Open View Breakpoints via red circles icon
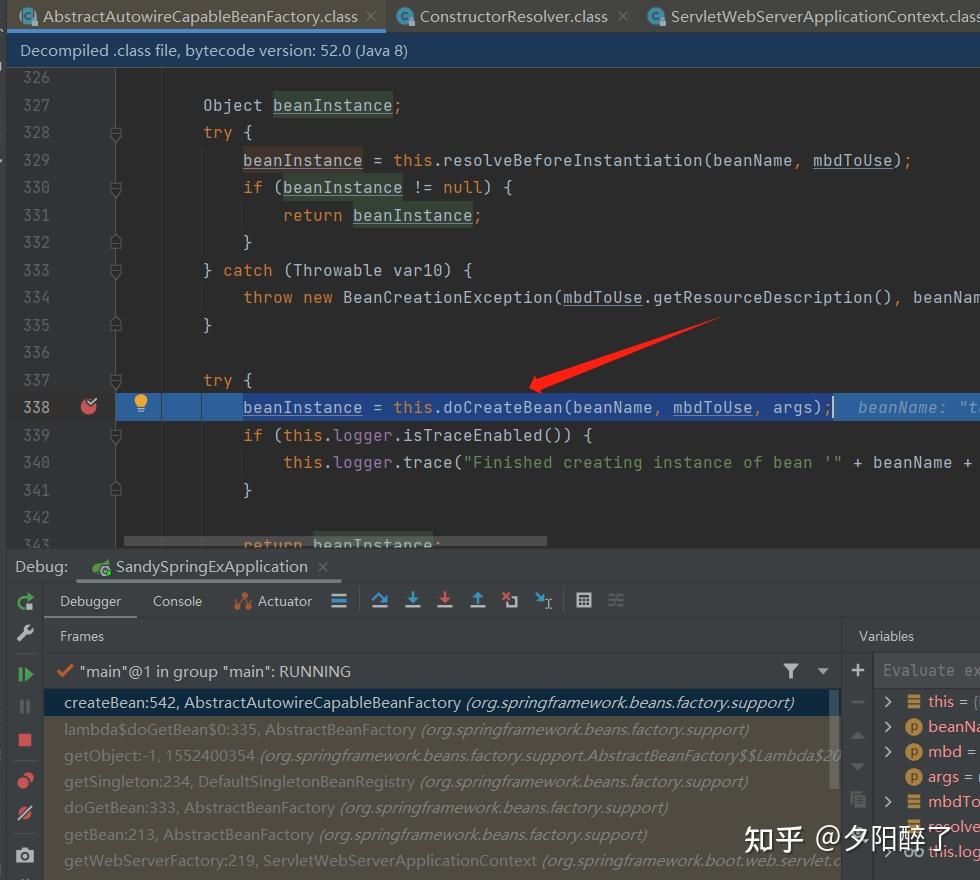Screen dimensions: 980x880 (x=25, y=780)
